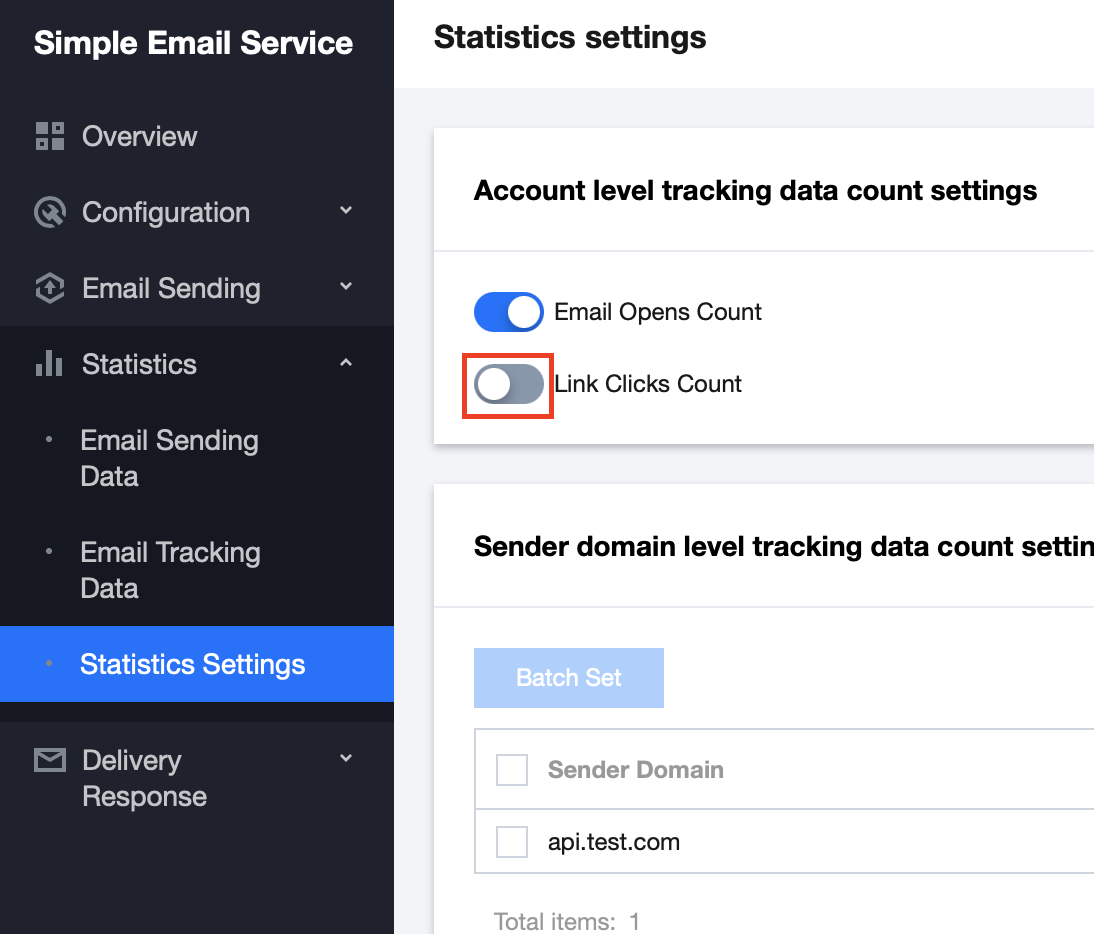
Task: Select Statistics Settings in sidebar
Action: pos(192,664)
